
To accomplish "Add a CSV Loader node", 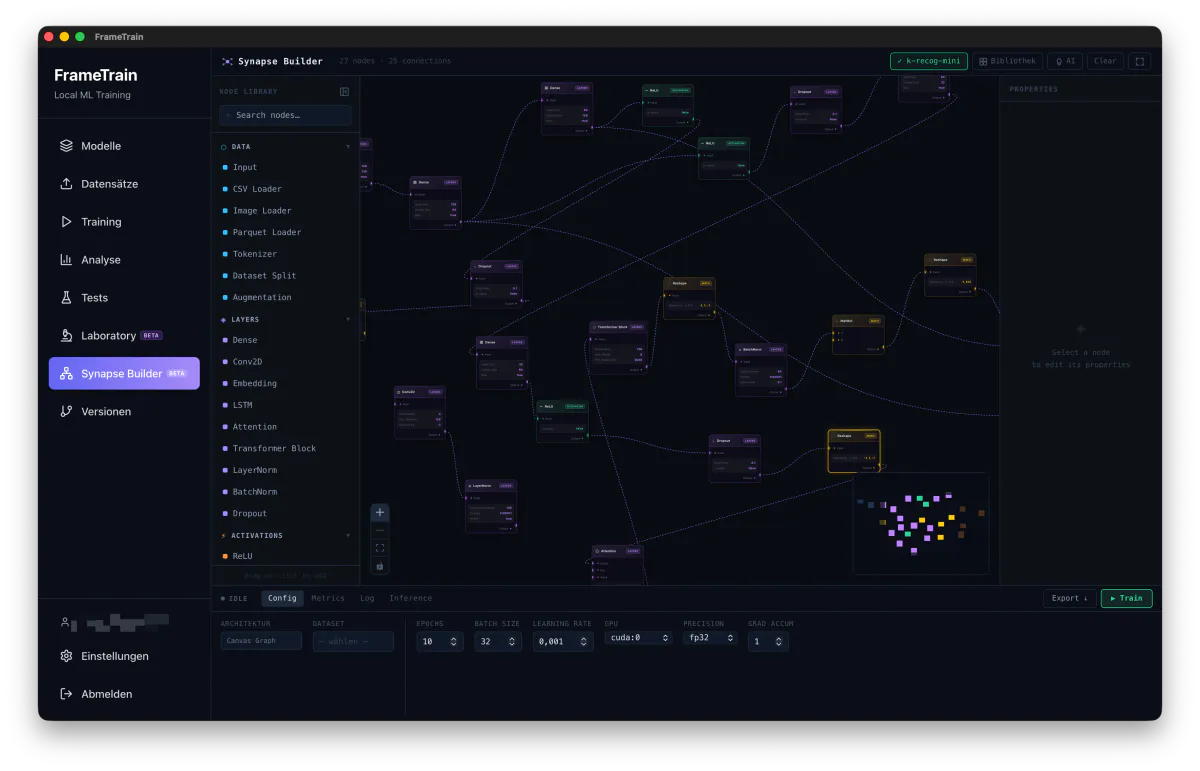I will pyautogui.click(x=285, y=189).
